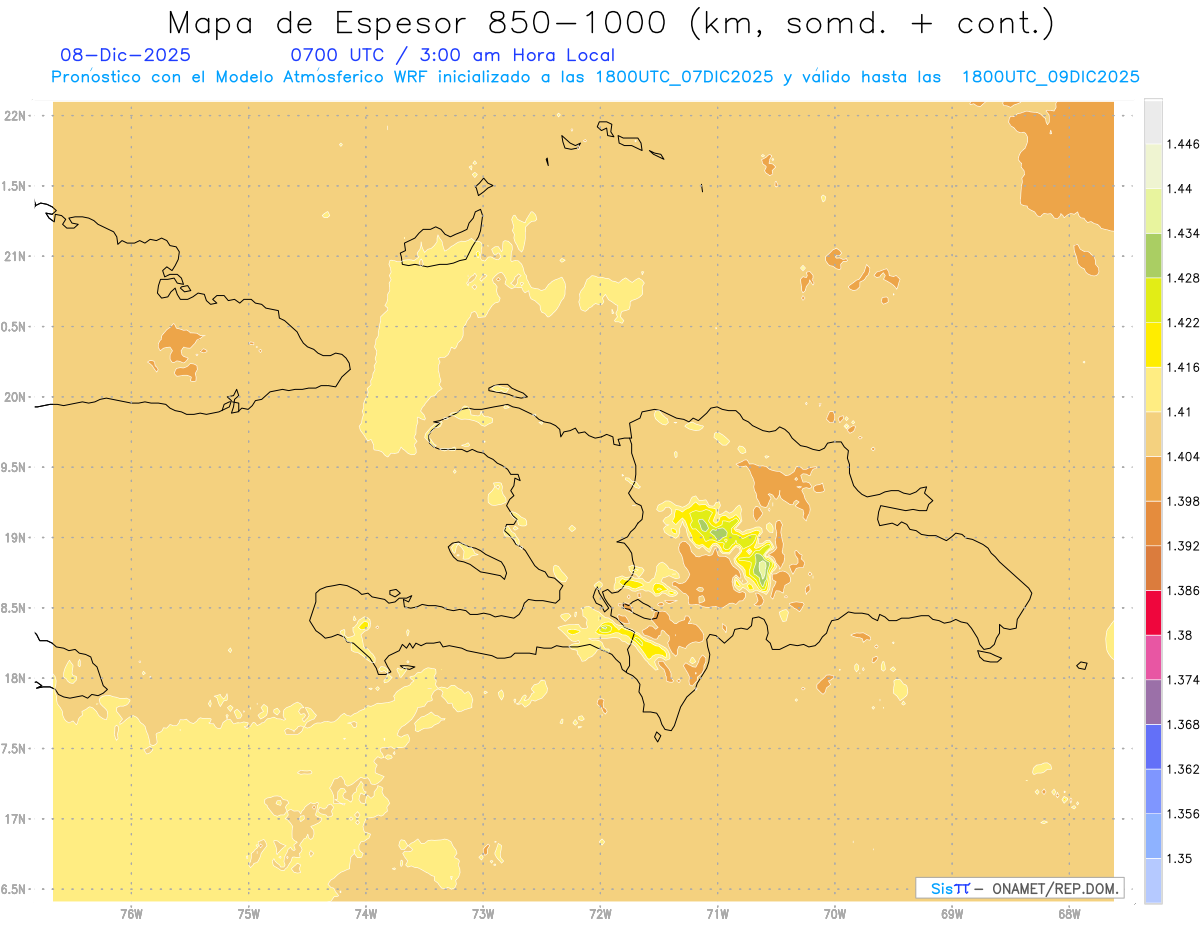
Task: Click the '1.404' value on the color scale
Action: tap(1184, 456)
